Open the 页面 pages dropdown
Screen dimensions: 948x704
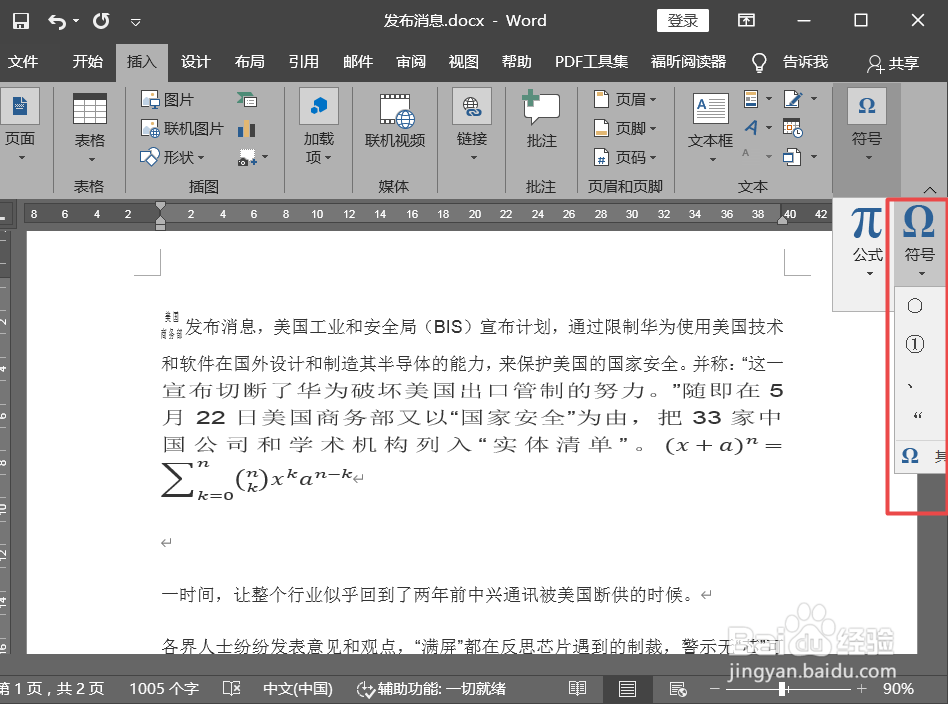click(20, 125)
